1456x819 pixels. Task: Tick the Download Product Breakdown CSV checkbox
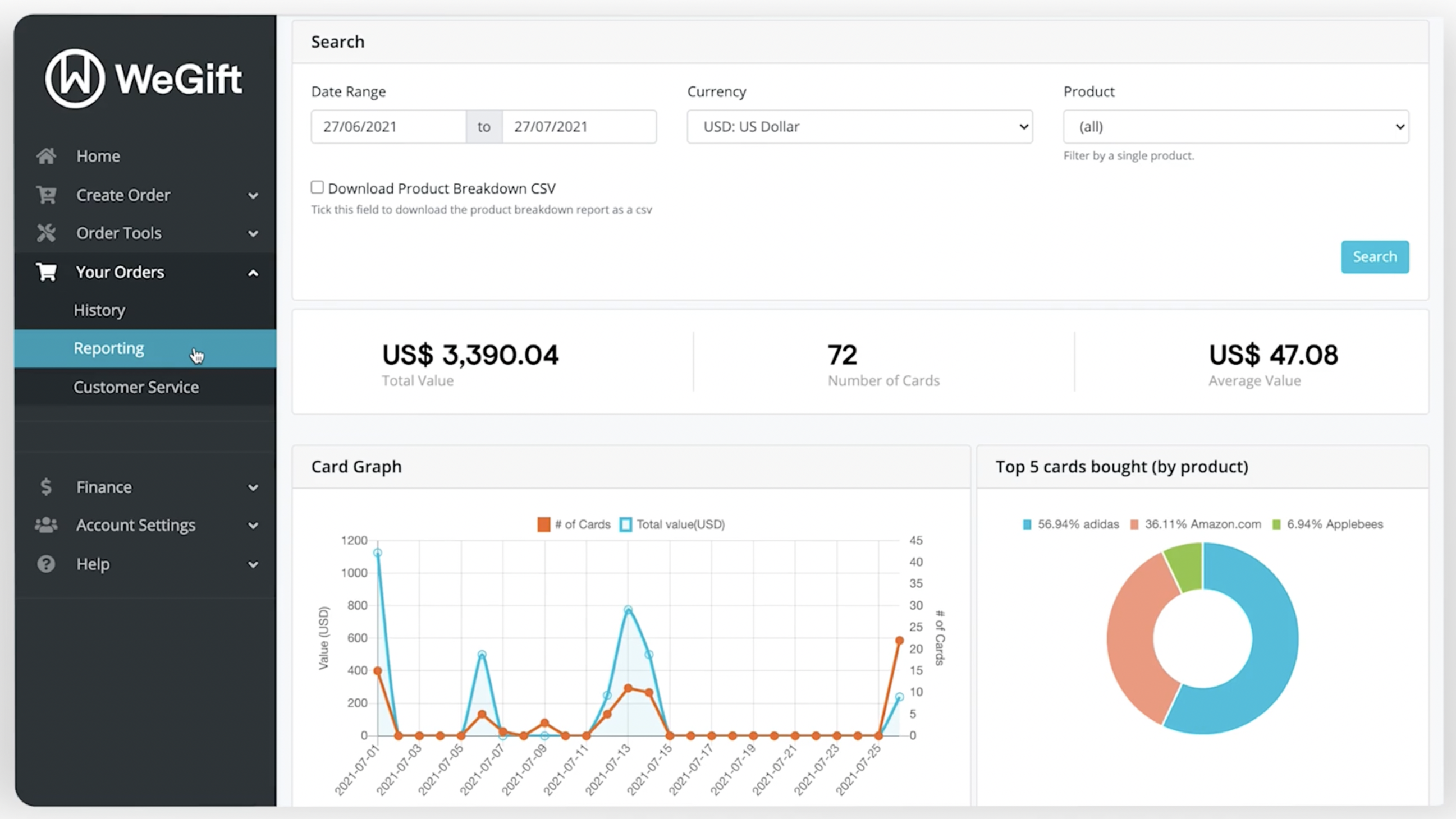point(317,187)
